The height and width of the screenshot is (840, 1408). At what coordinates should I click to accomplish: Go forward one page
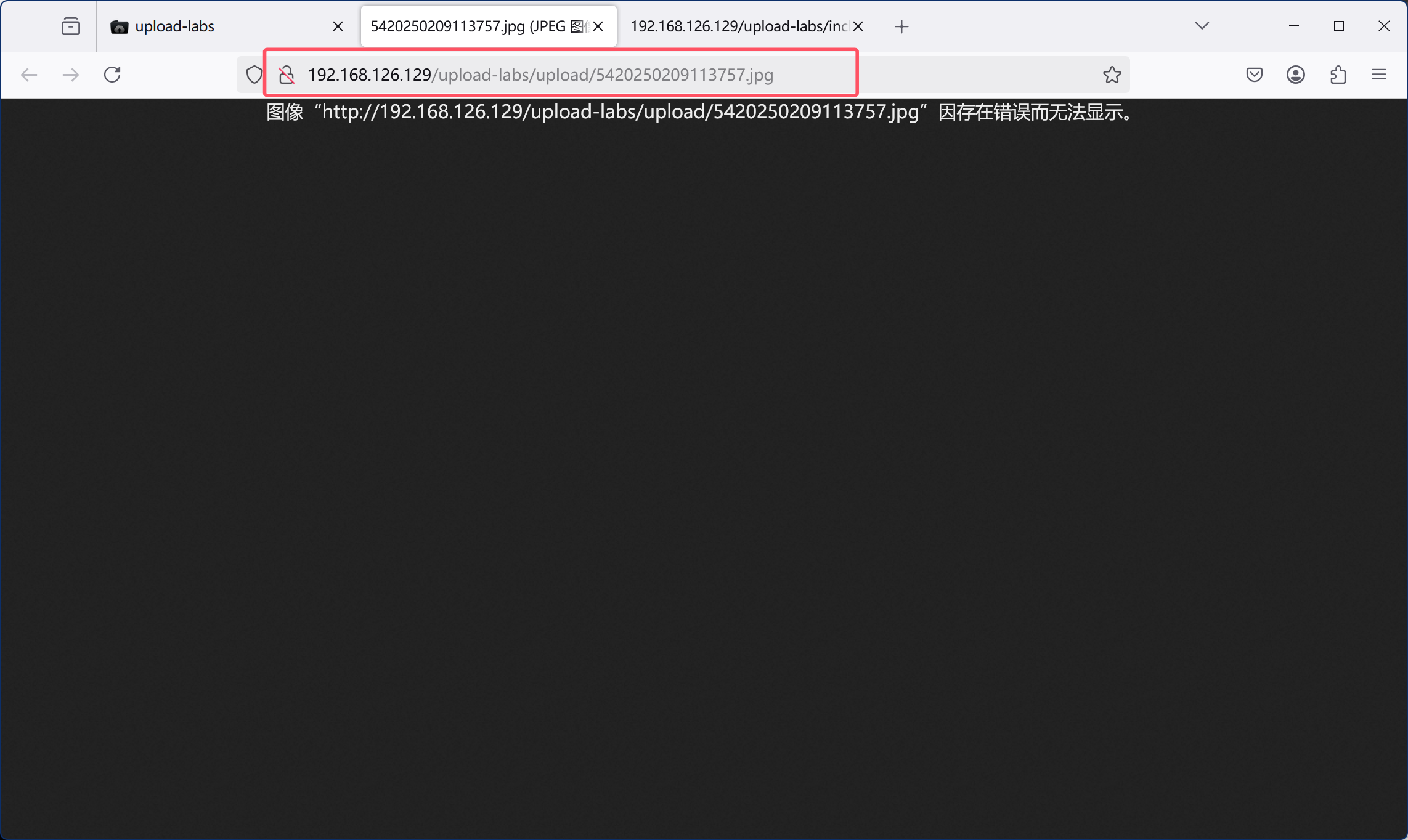pyautogui.click(x=71, y=75)
